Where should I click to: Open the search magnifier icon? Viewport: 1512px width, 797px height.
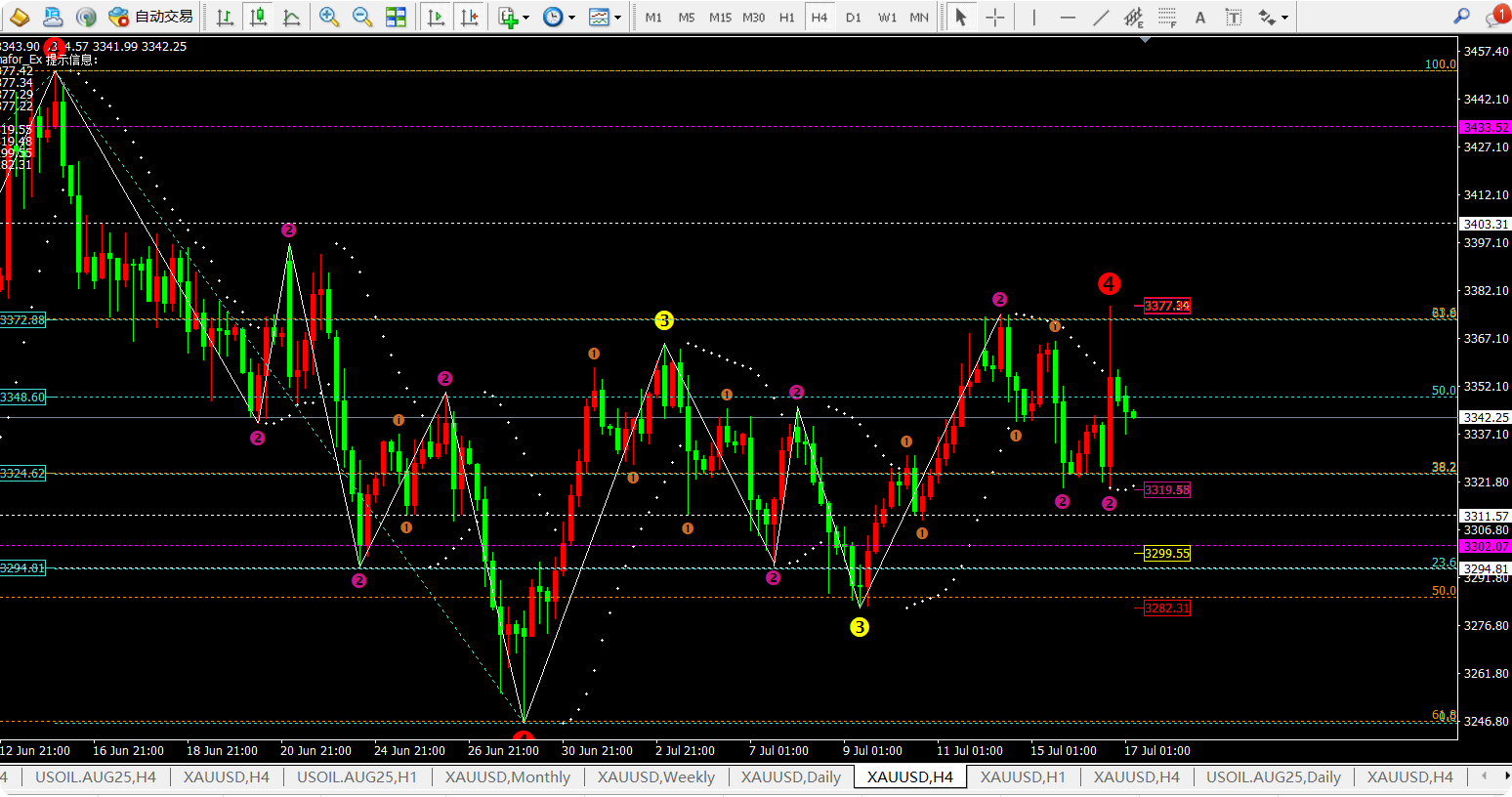coord(1461,17)
